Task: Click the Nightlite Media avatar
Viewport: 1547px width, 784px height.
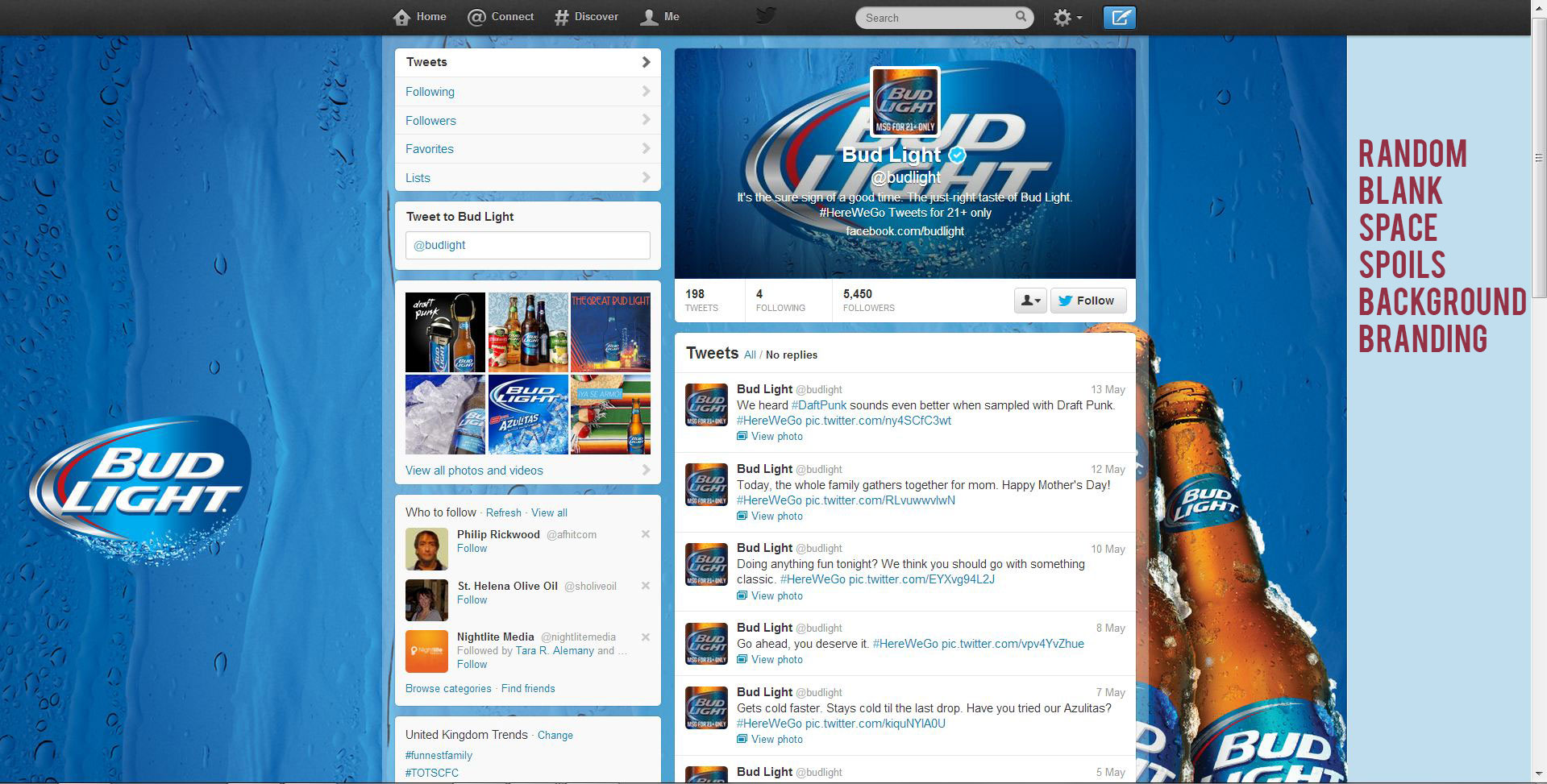Action: [x=426, y=651]
